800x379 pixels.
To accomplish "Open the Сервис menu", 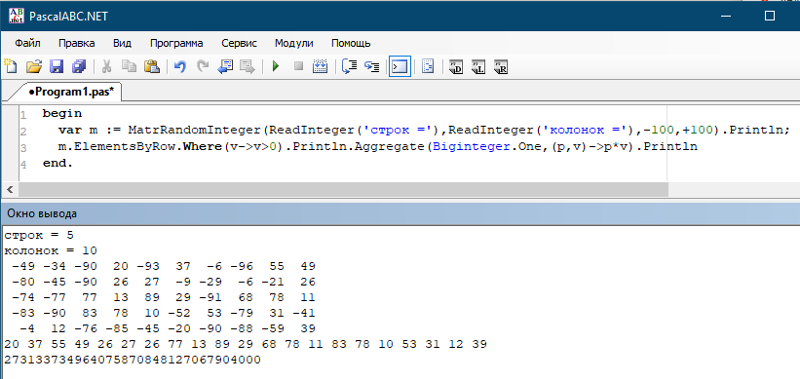I will coord(239,43).
